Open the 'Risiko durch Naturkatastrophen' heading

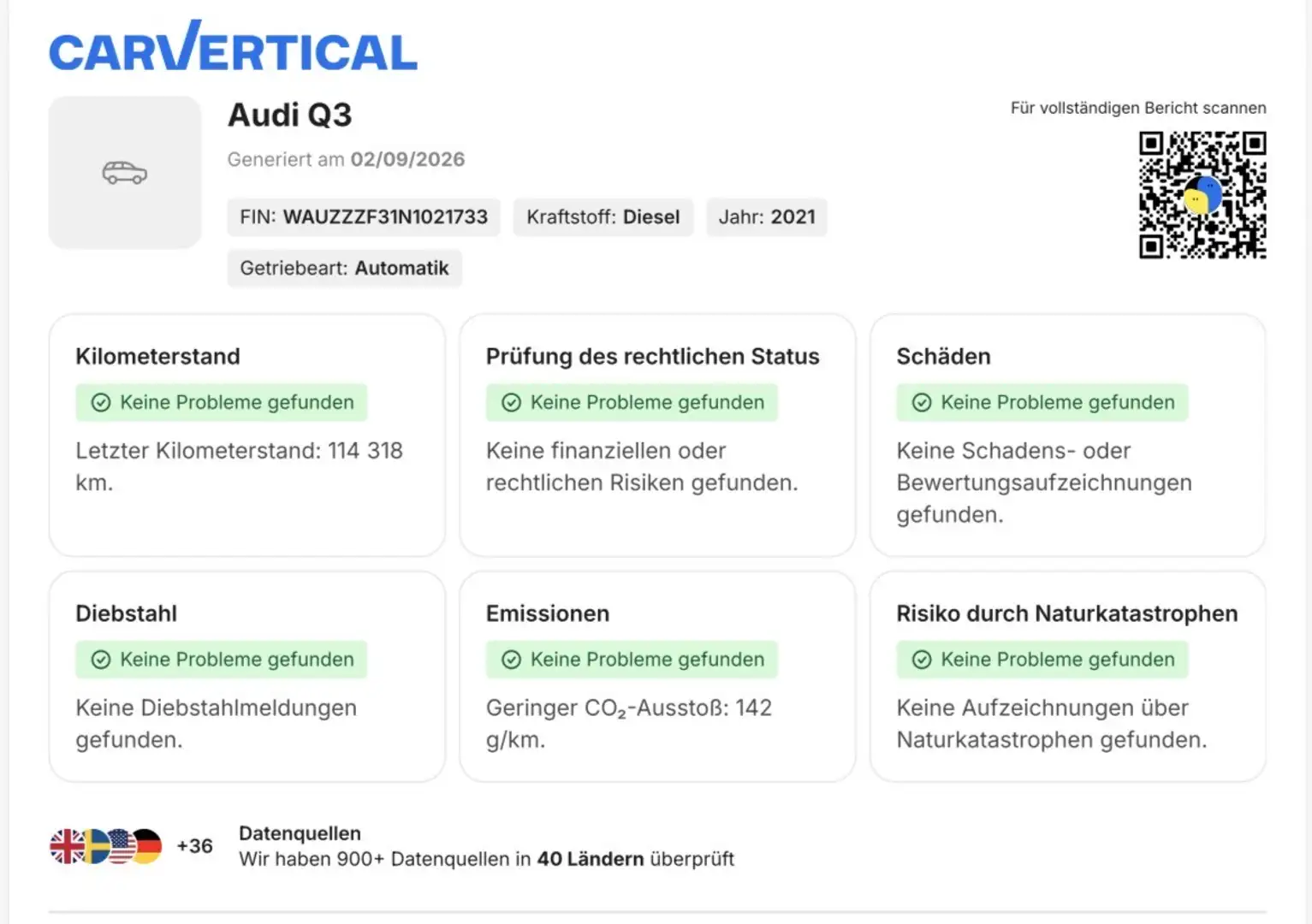1067,613
